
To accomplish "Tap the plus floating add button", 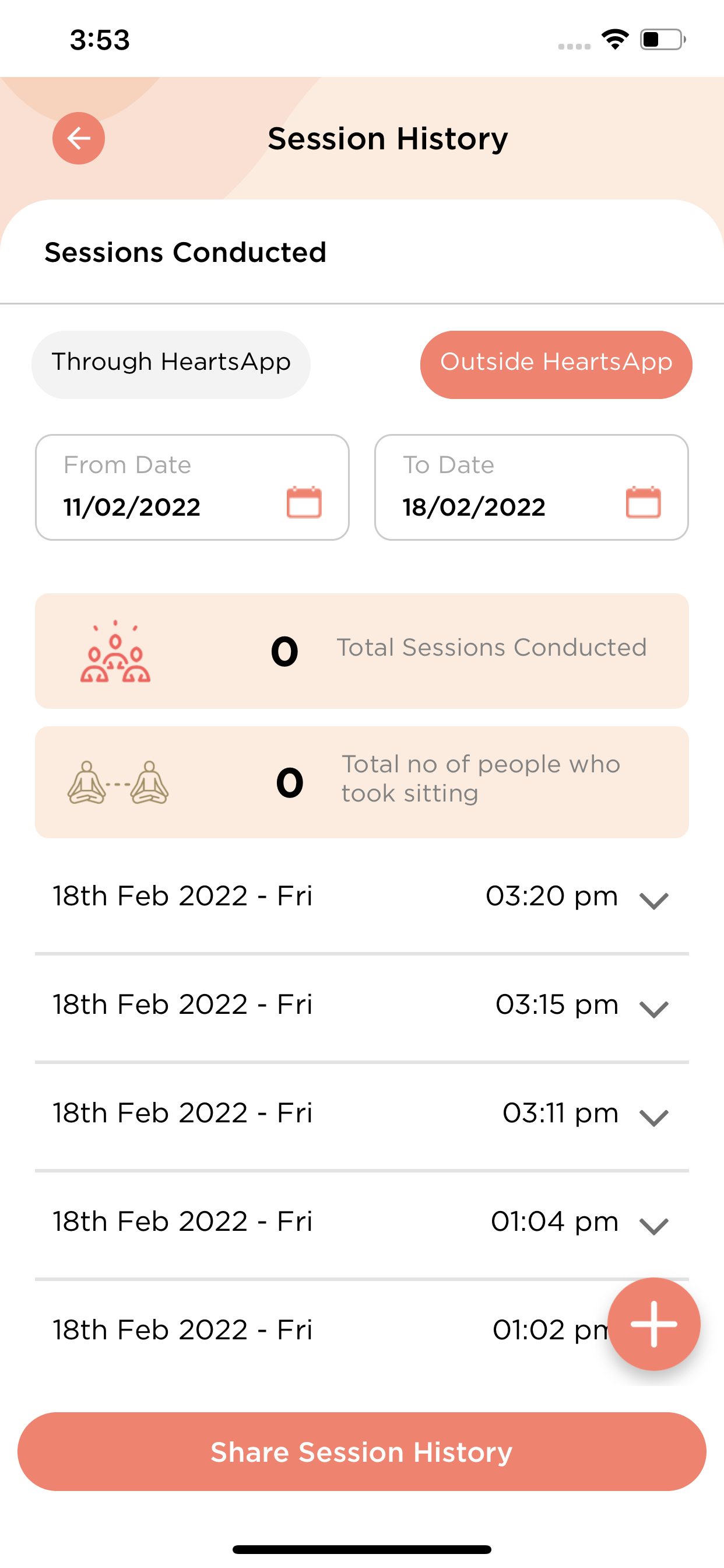I will [653, 1324].
